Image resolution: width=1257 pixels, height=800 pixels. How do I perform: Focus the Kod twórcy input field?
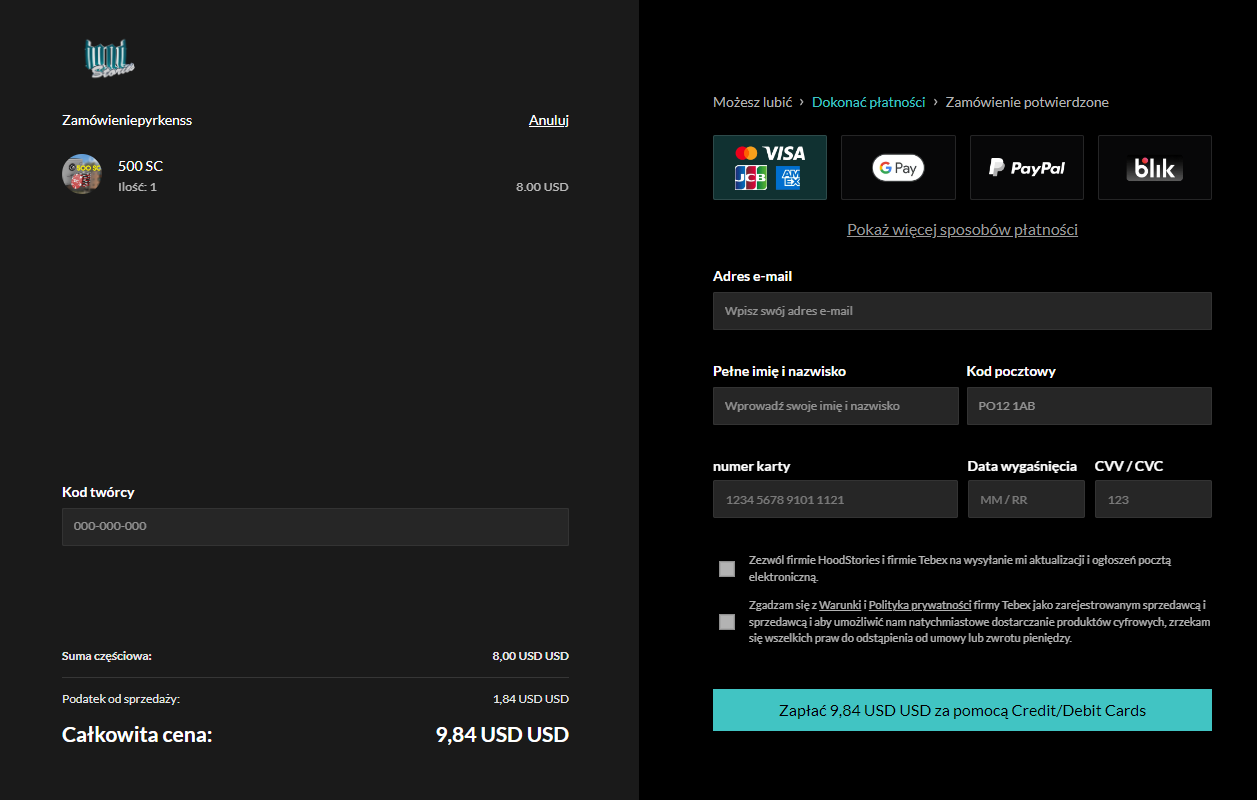pos(315,527)
